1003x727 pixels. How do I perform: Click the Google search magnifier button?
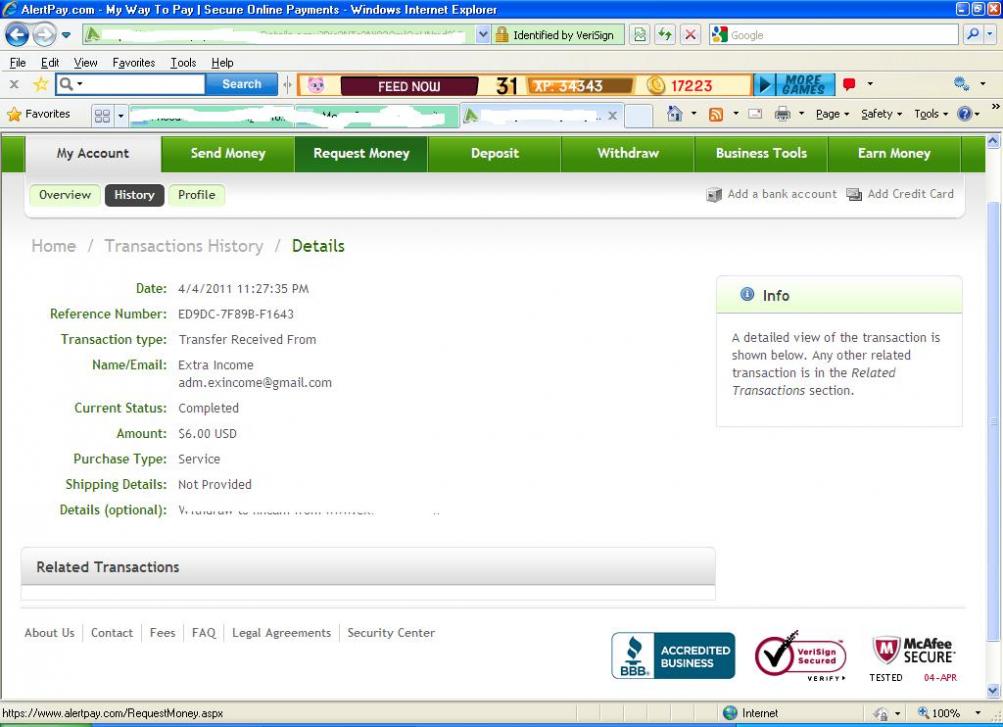coord(973,35)
